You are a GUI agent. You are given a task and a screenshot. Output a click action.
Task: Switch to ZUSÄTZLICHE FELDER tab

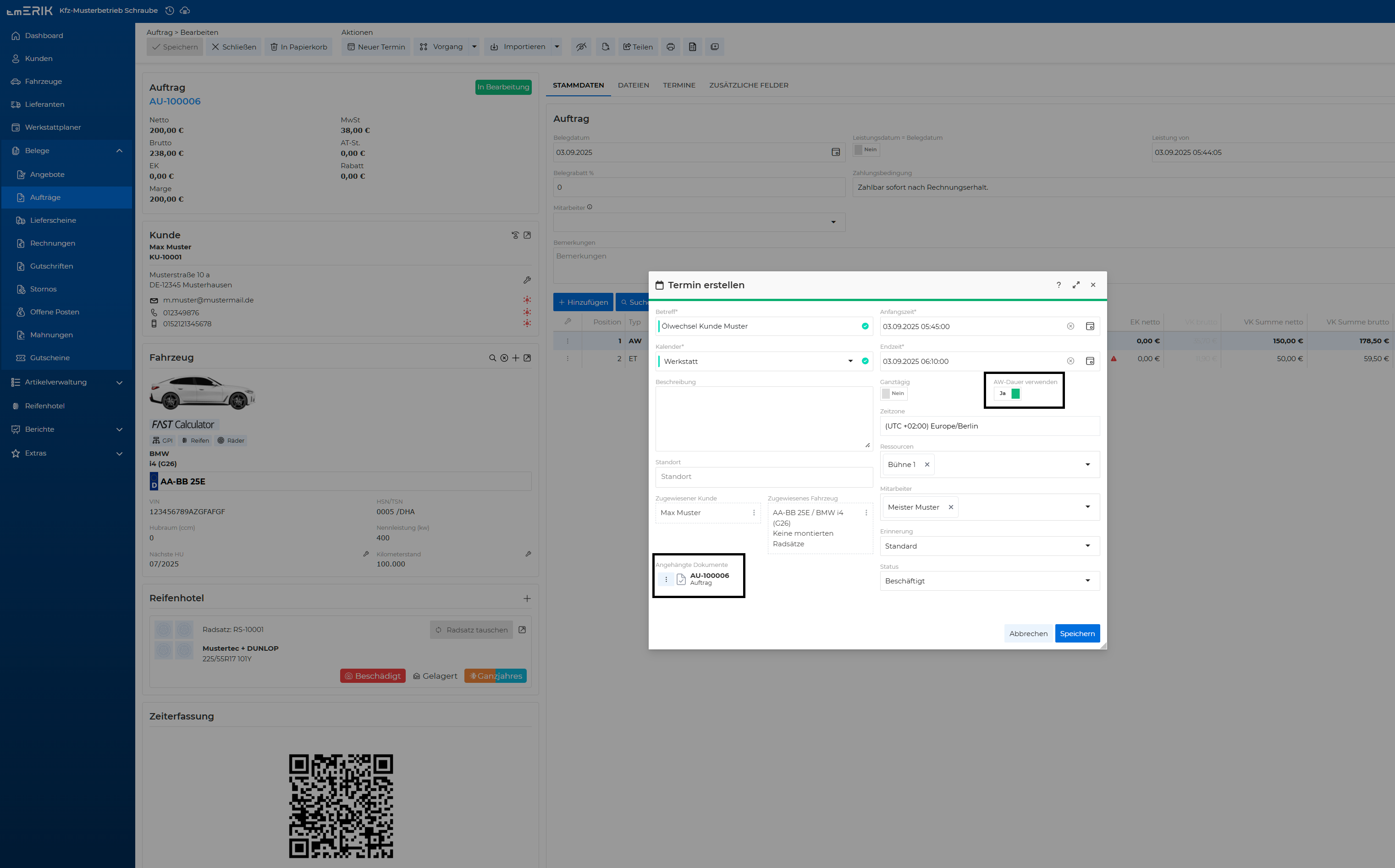[x=749, y=86]
